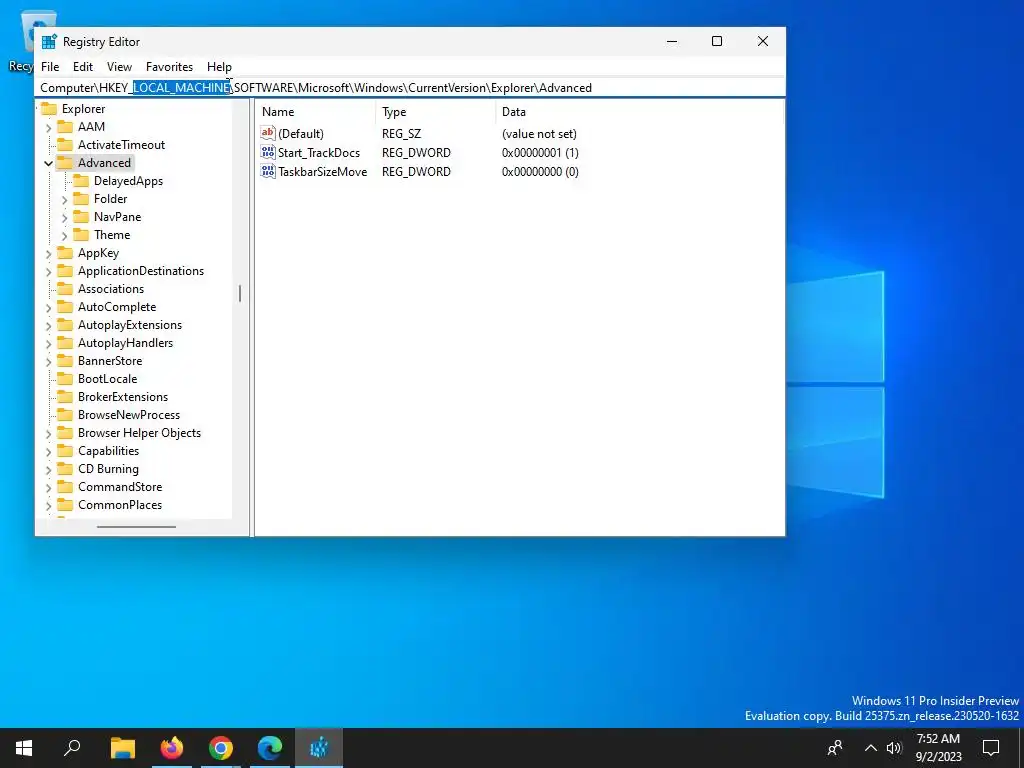This screenshot has height=768, width=1024.
Task: Select the Advanced key in the tree
Action: pos(104,163)
